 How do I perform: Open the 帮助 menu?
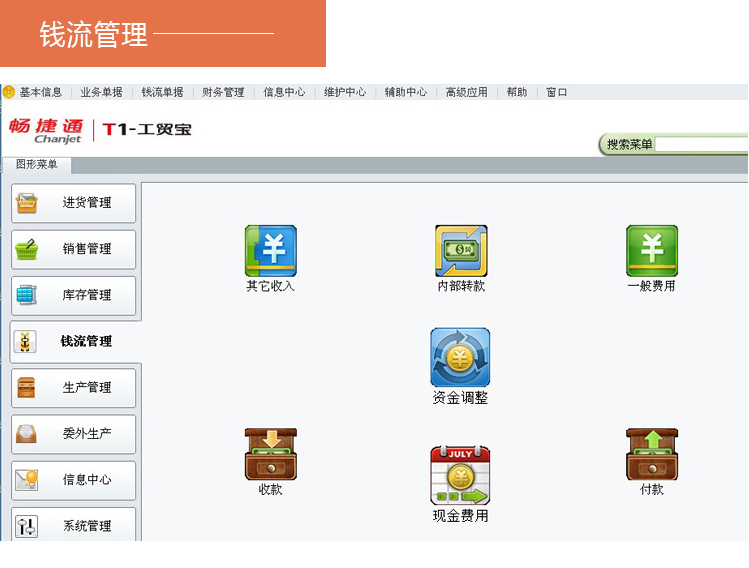click(517, 92)
